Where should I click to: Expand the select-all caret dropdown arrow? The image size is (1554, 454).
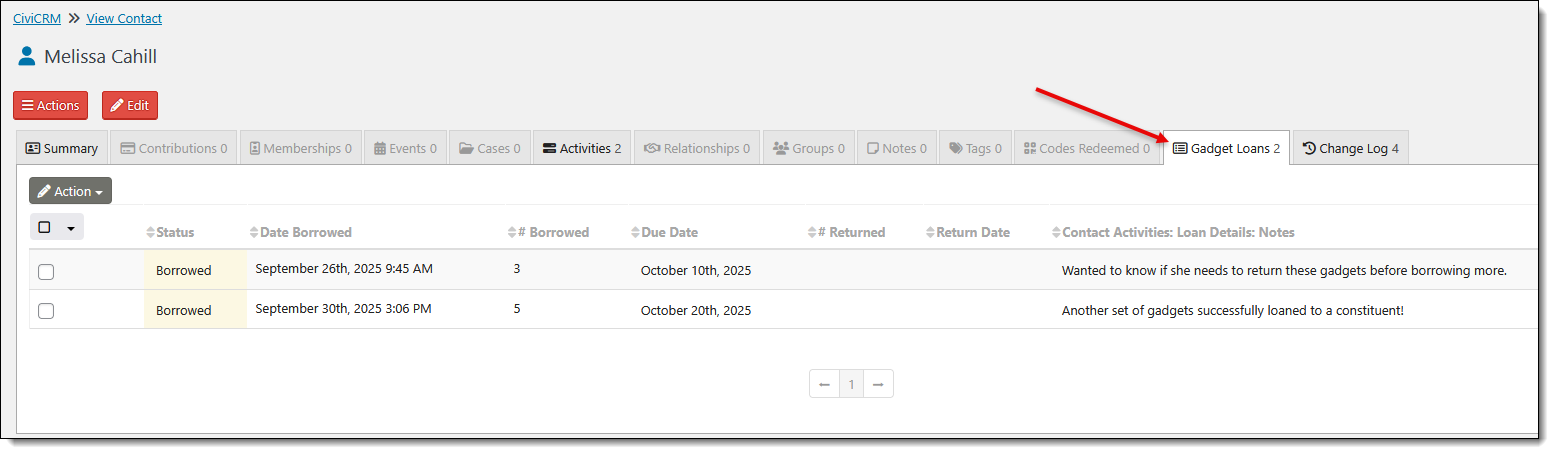(x=71, y=228)
